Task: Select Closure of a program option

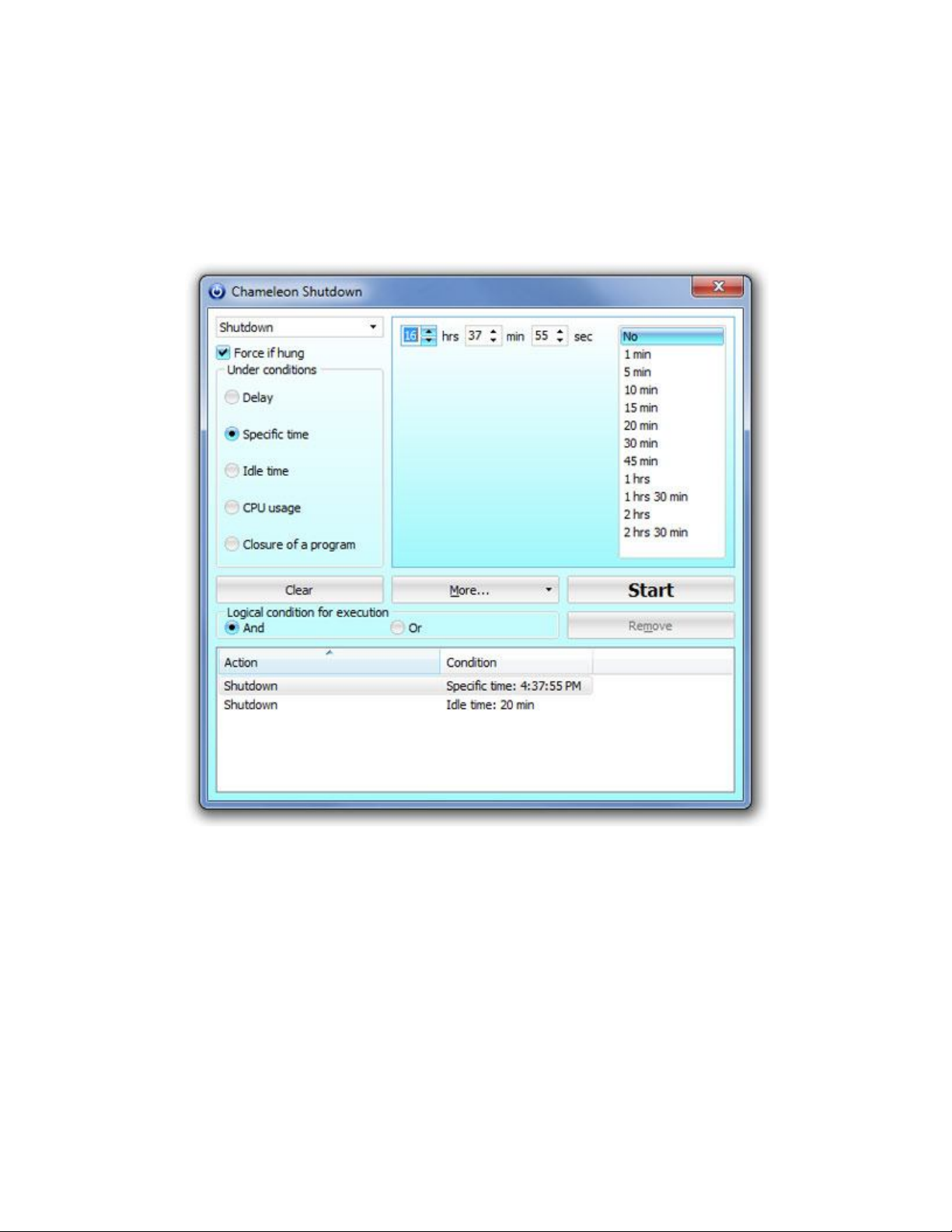Action: pos(232,543)
